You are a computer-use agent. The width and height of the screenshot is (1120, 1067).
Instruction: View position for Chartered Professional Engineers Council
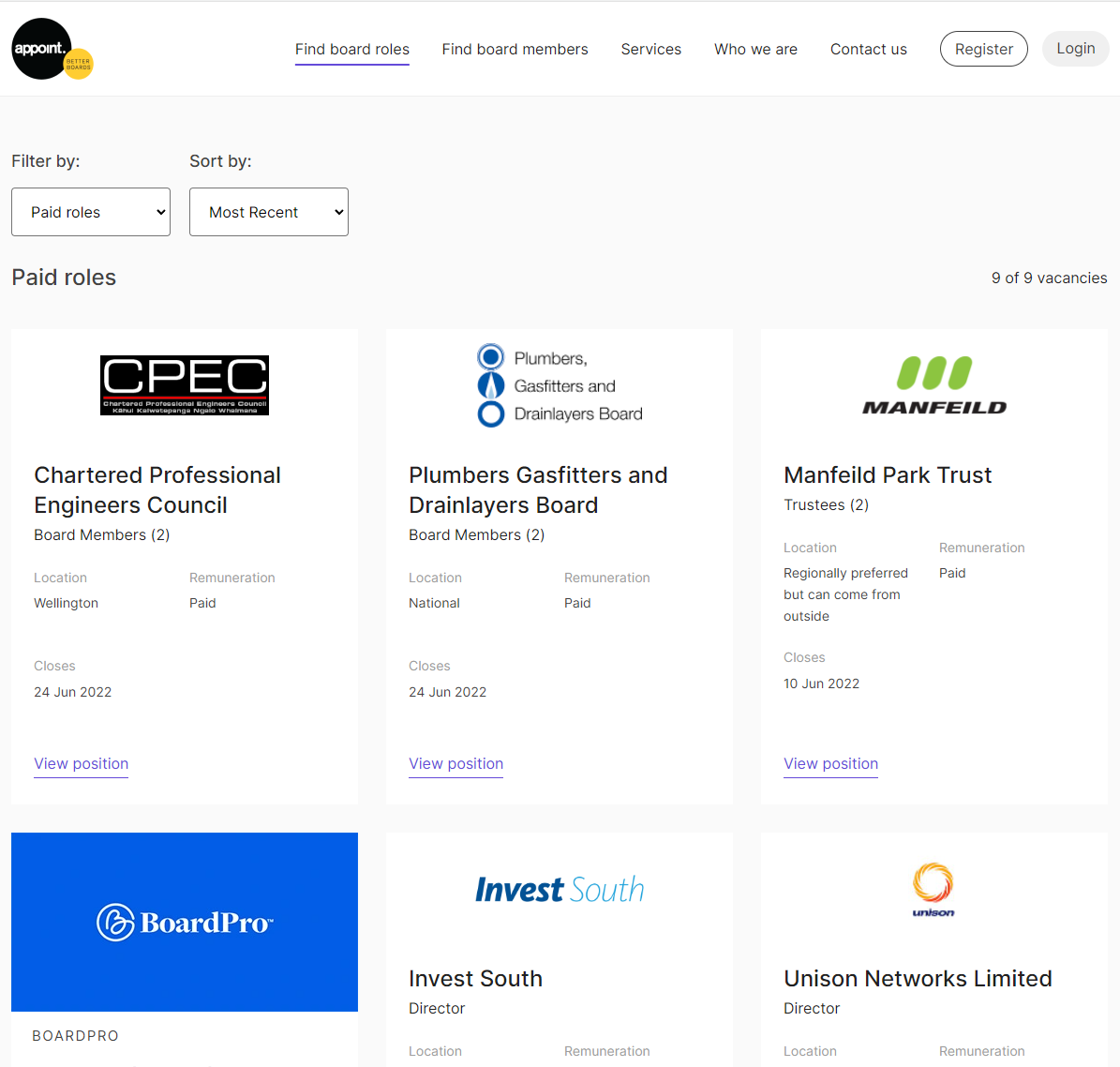pyautogui.click(x=82, y=763)
